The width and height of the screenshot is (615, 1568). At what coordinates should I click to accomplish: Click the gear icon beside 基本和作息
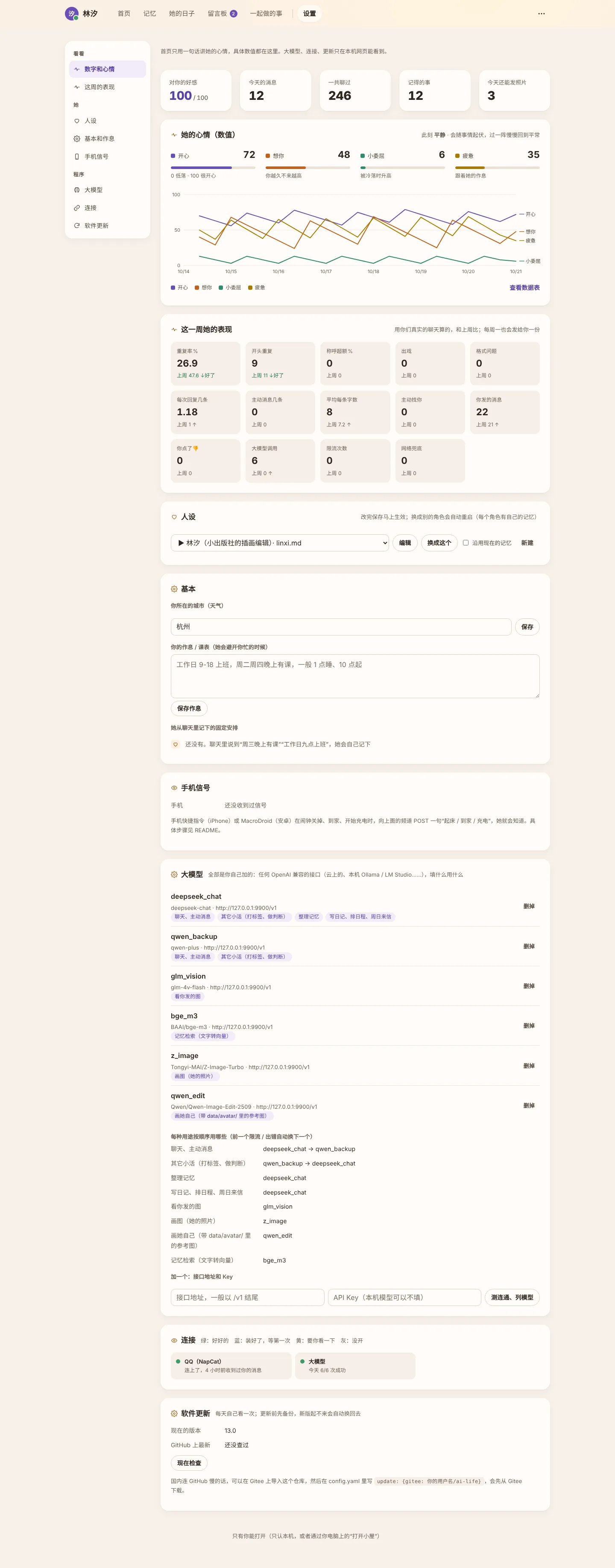pos(77,139)
